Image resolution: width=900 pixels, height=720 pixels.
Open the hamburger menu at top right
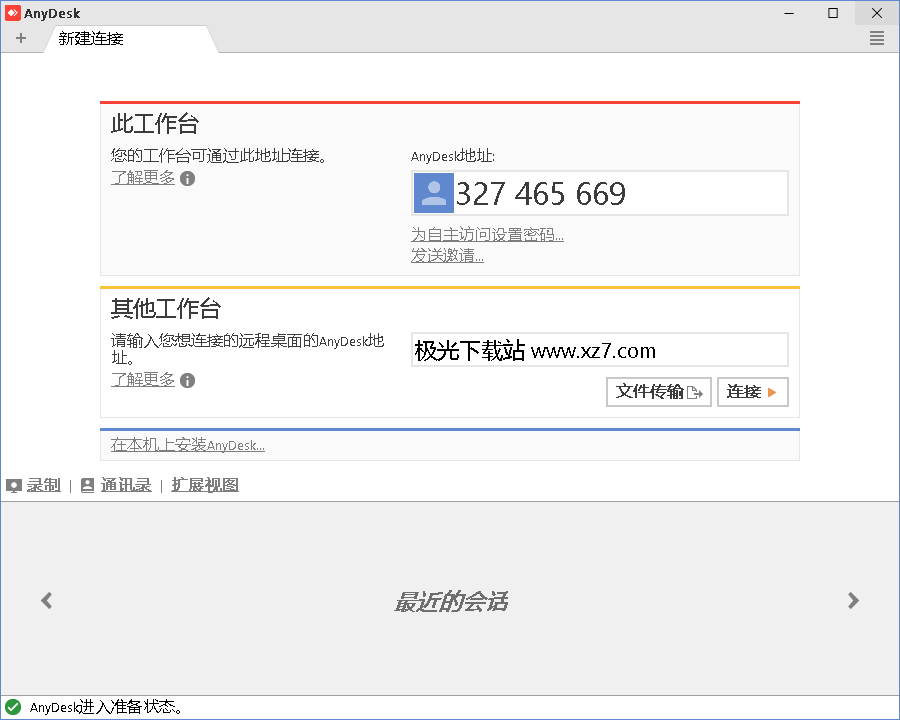click(x=876, y=38)
